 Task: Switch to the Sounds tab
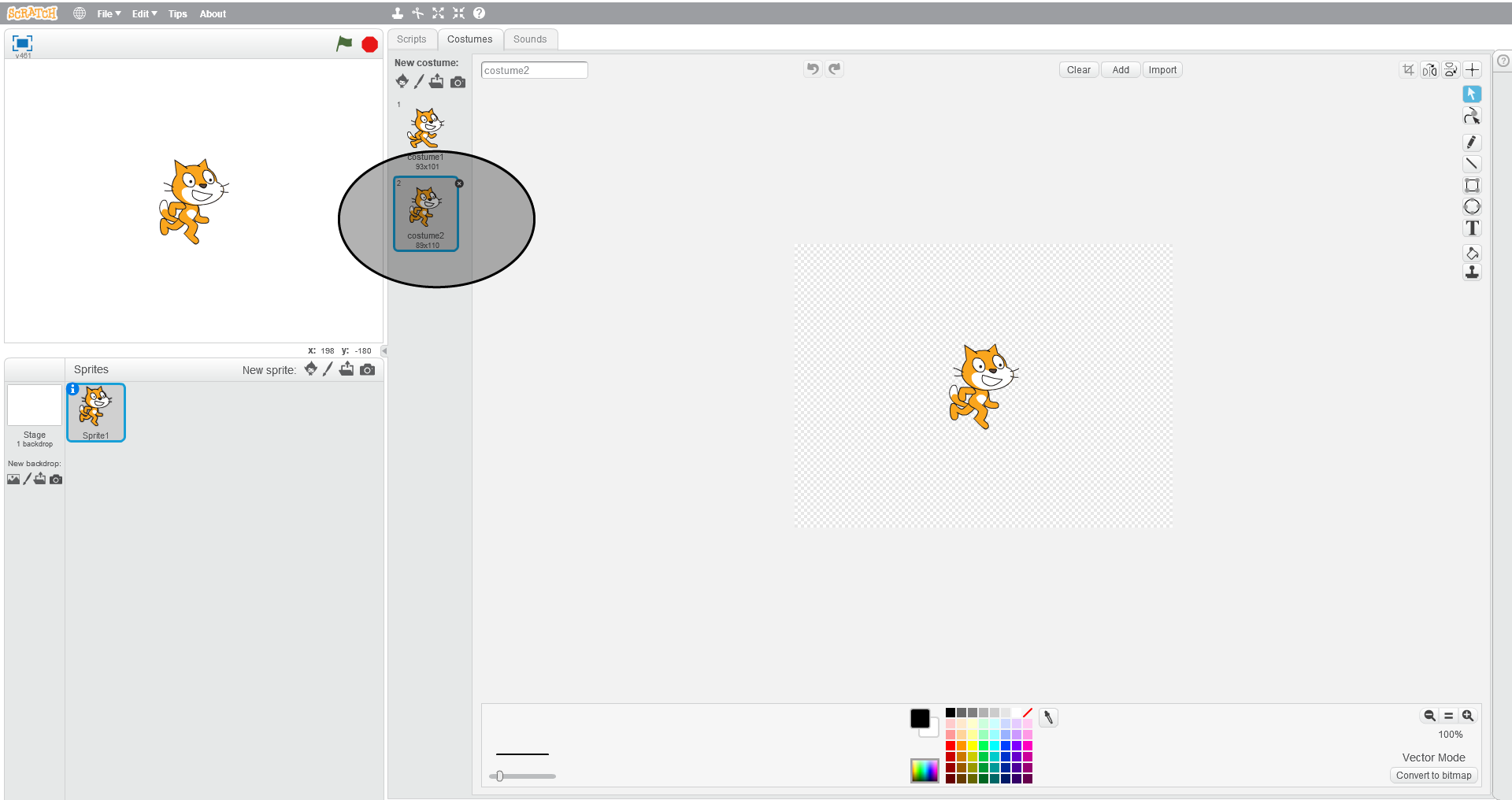[530, 39]
